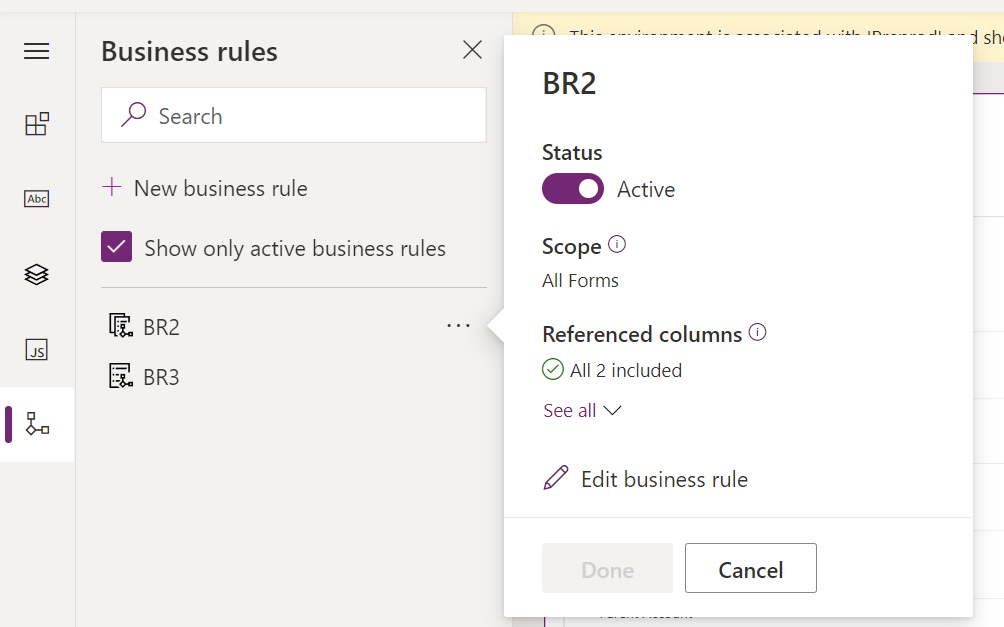Click the BR2 business rule icon
The width and height of the screenshot is (1004, 627).
click(x=122, y=325)
